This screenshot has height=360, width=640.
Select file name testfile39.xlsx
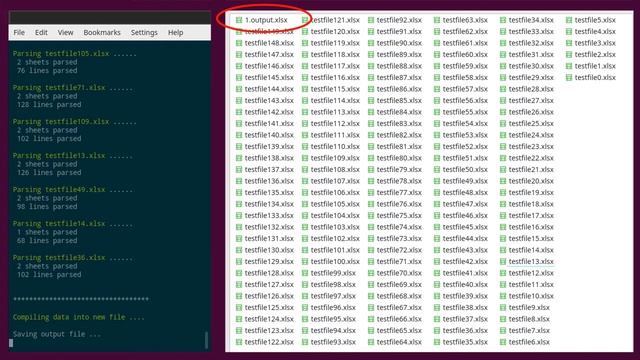pyautogui.click(x=465, y=296)
